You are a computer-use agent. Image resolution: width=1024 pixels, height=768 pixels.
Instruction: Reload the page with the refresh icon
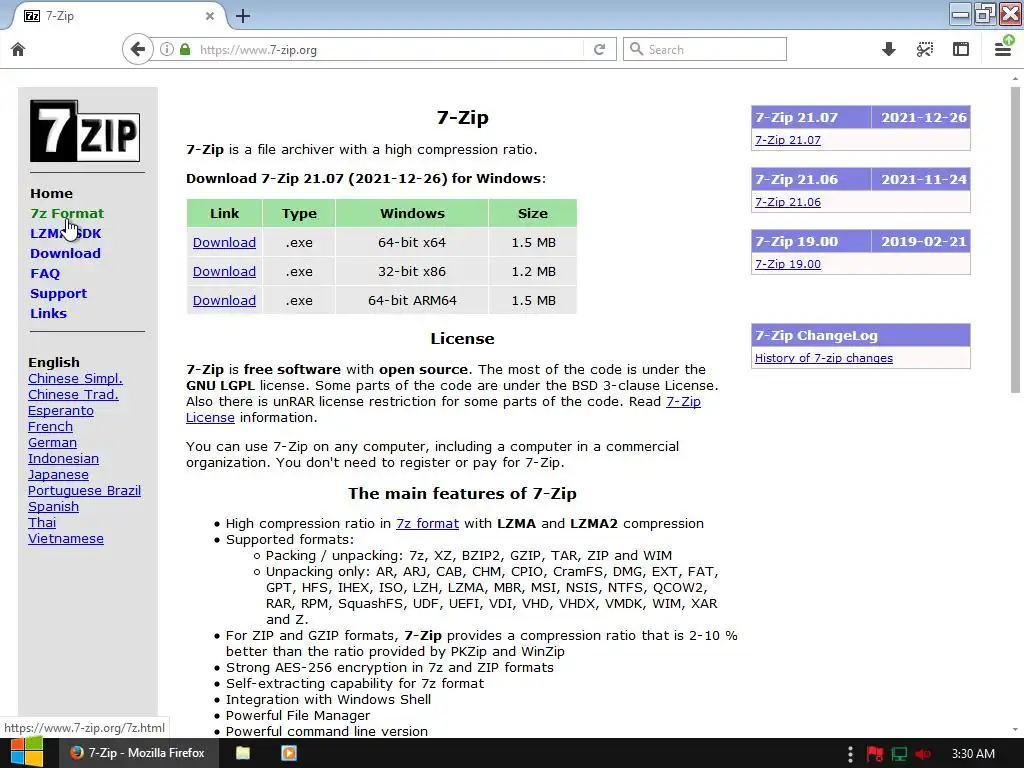coord(599,50)
